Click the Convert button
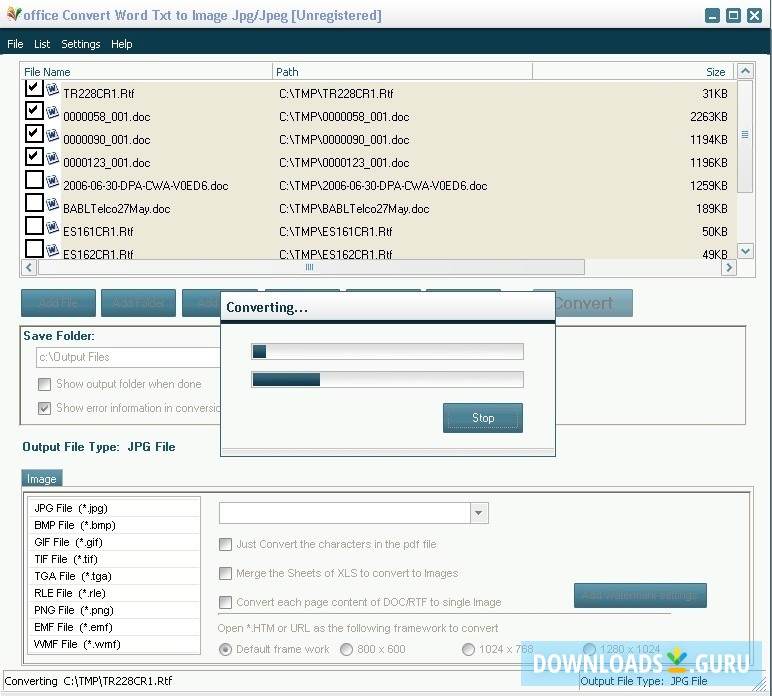772x696 pixels. click(x=594, y=303)
